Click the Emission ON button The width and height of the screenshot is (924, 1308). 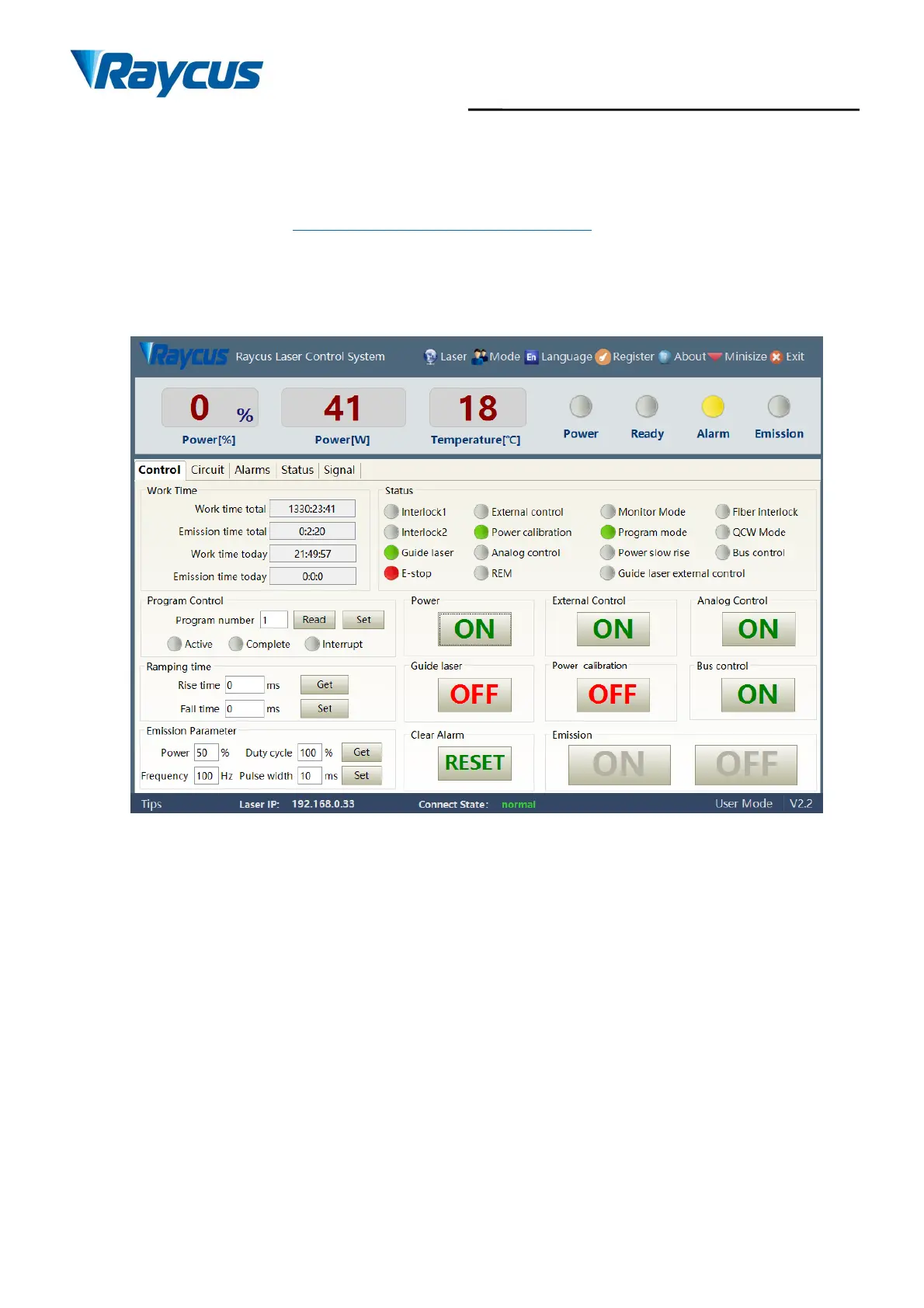coord(620,765)
